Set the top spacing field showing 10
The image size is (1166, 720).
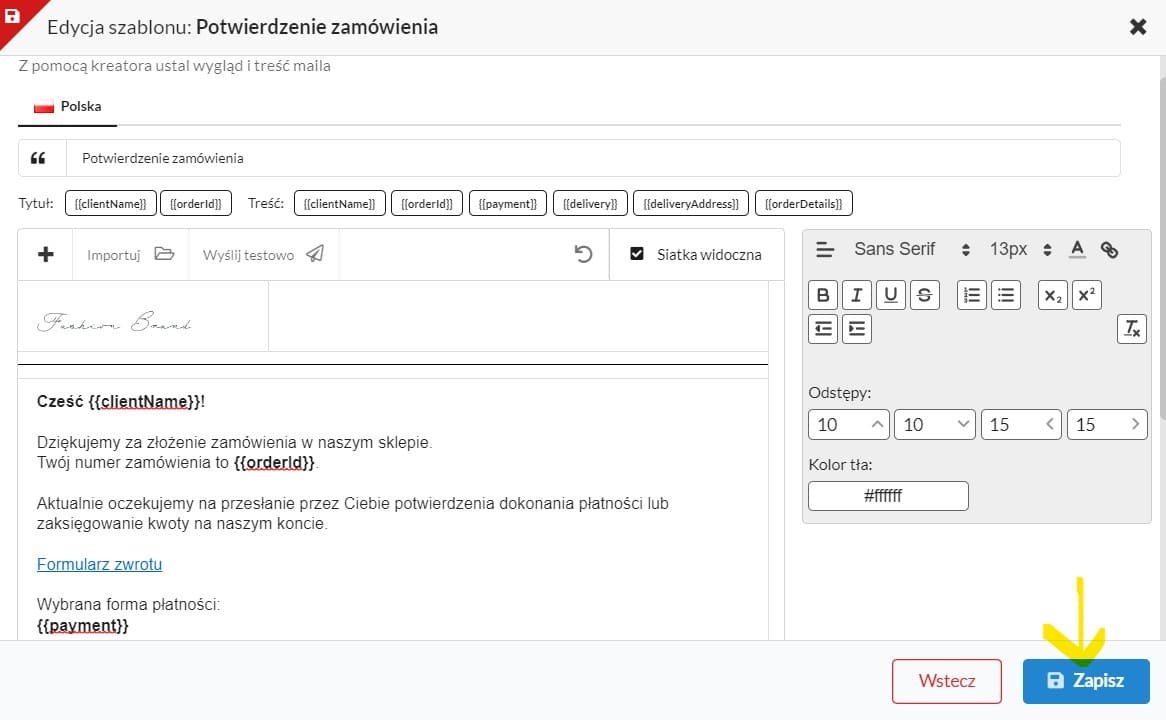[848, 425]
